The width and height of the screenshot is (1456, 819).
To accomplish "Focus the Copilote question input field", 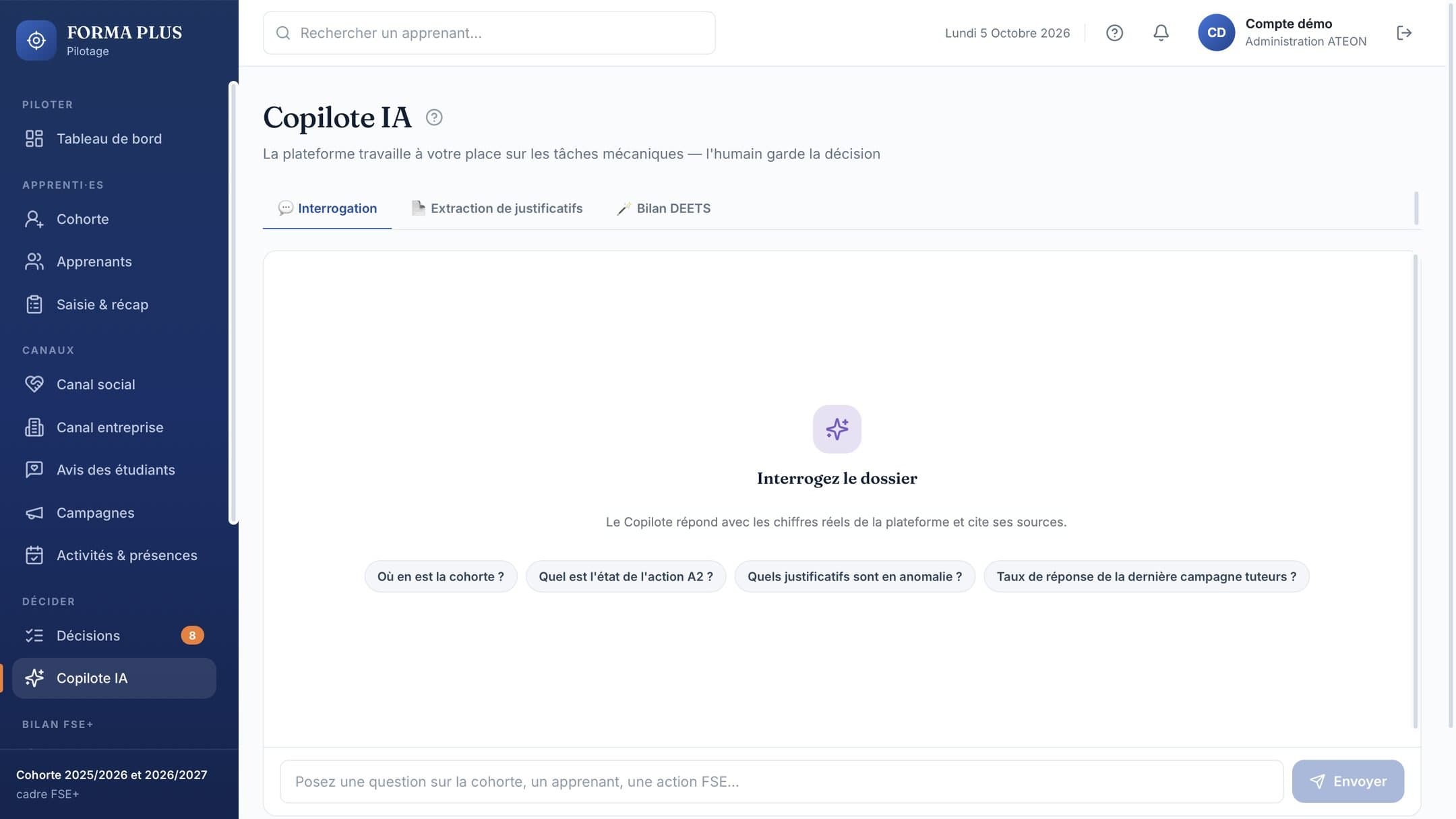I will [782, 782].
